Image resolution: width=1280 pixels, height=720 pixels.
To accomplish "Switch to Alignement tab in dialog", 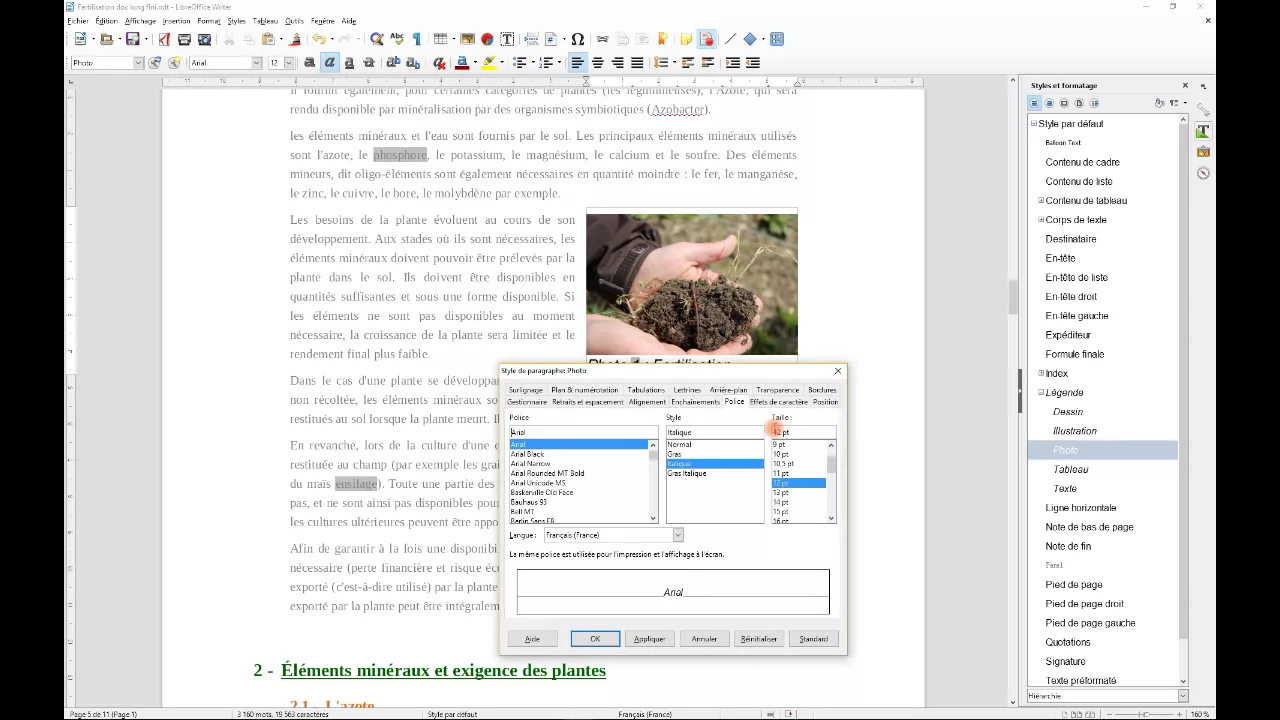I will click(647, 402).
